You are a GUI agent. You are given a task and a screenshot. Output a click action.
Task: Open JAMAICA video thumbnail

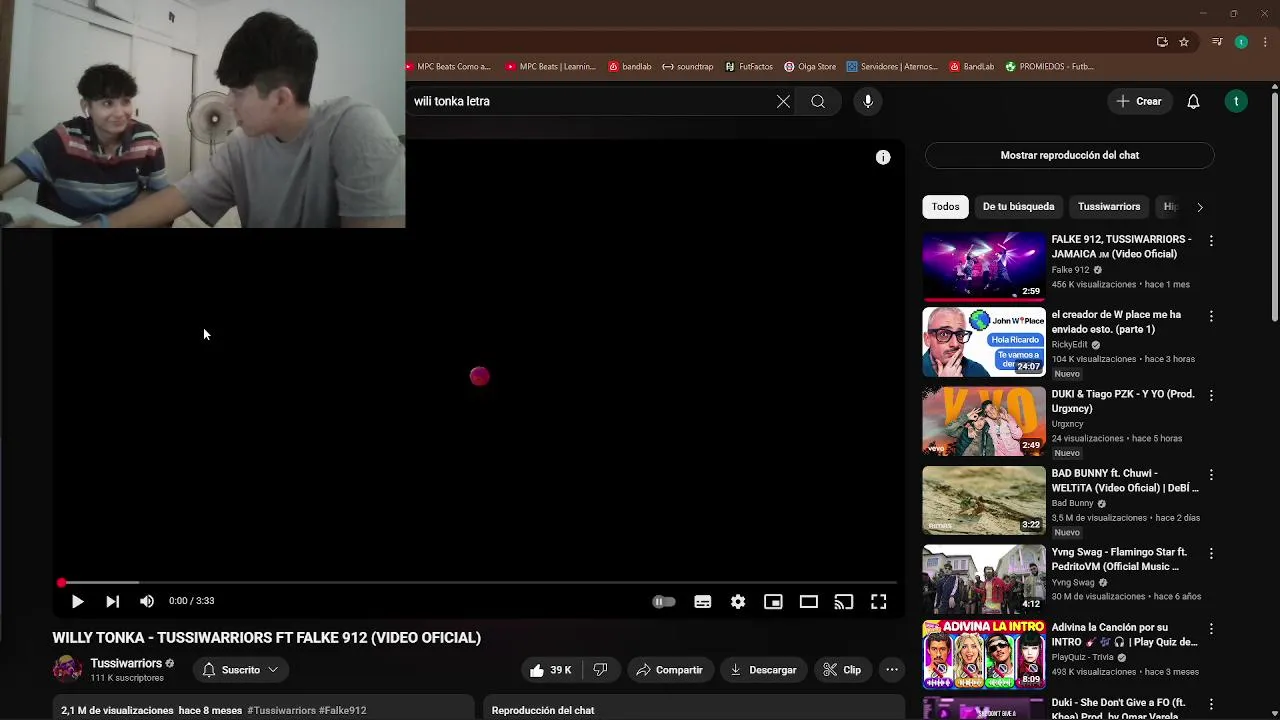[984, 266]
